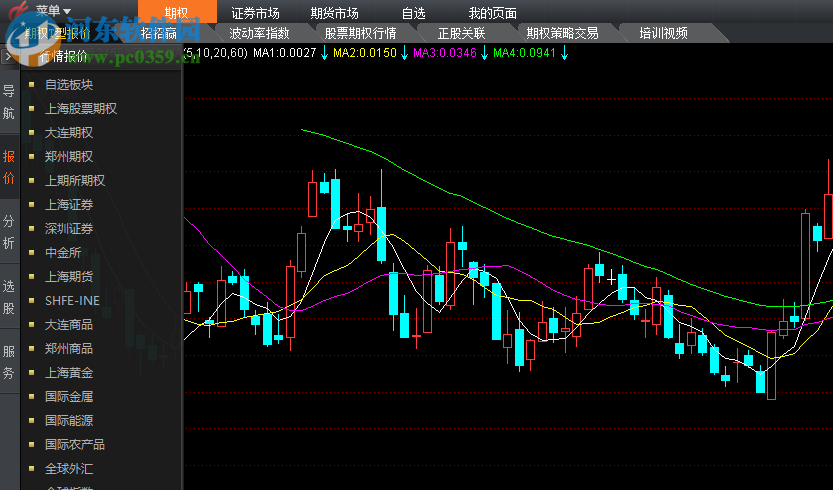This screenshot has width=833, height=490.
Task: Choose 大连期权 from the quote list
Action: (69, 133)
